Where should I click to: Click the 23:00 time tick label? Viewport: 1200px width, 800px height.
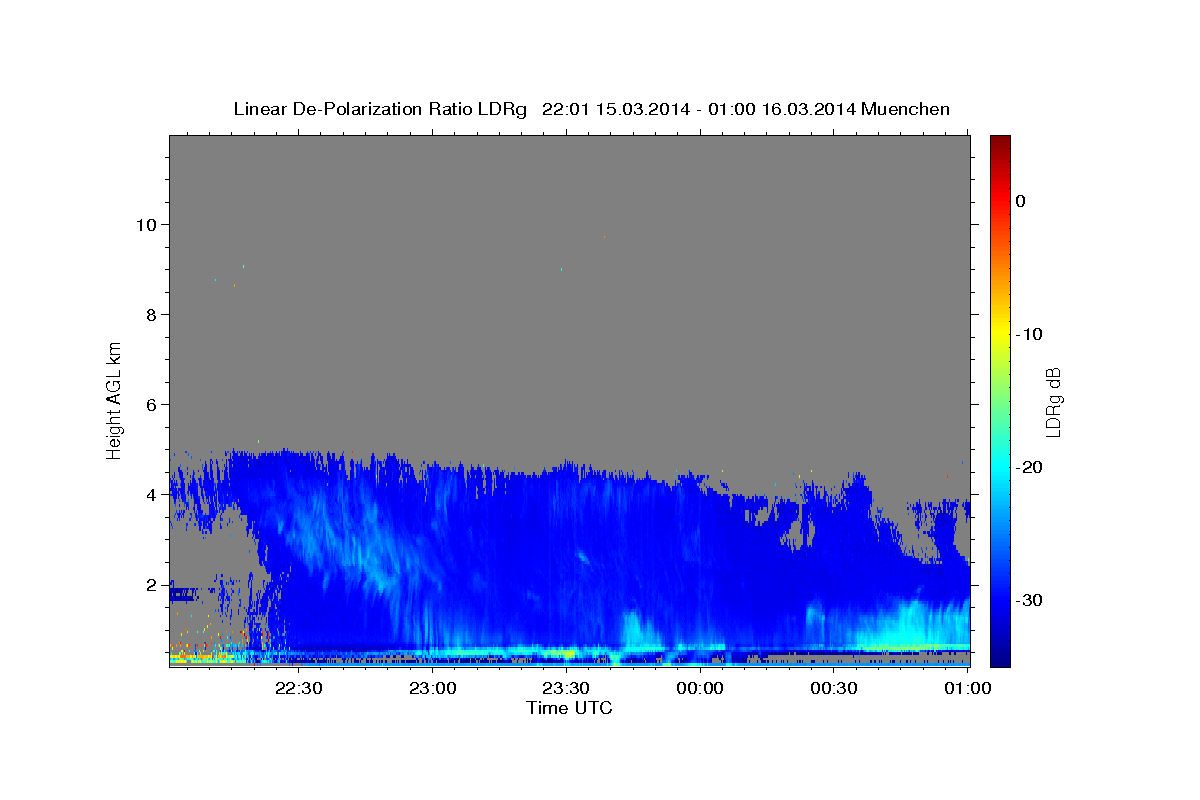(x=432, y=689)
